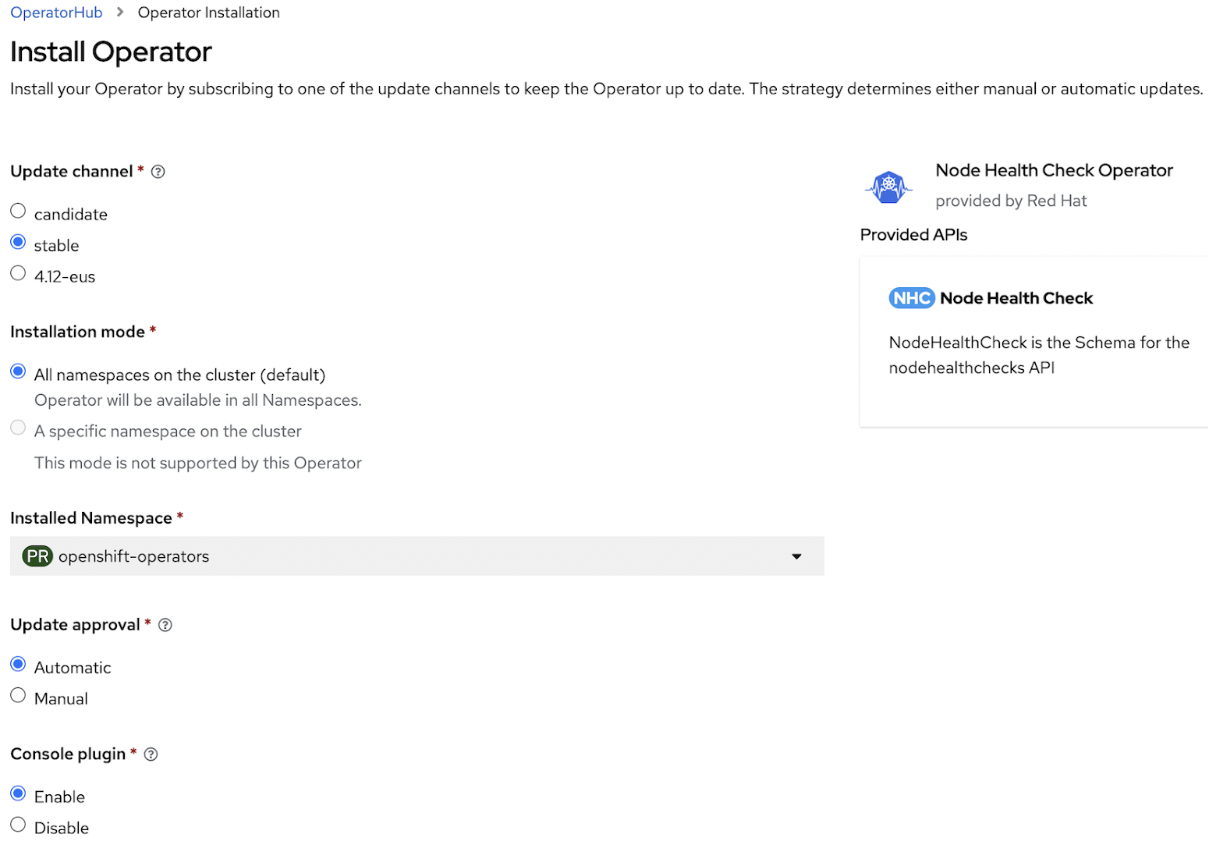This screenshot has width=1208, height=846.
Task: Click the PR project badge in namespace field
Action: (x=37, y=557)
